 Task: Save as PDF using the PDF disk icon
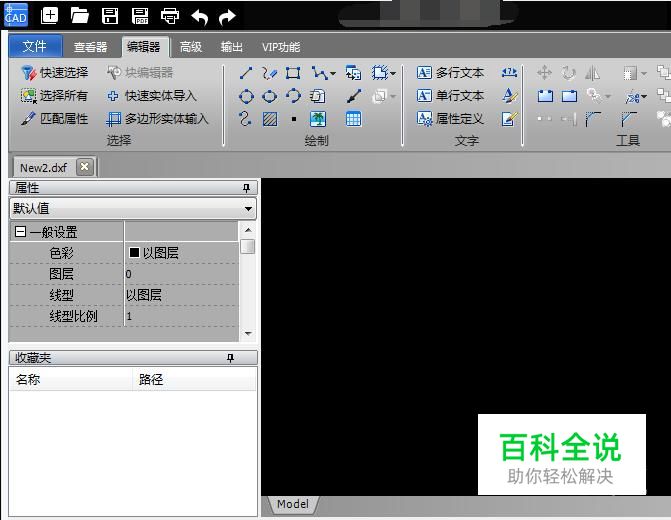tap(140, 16)
